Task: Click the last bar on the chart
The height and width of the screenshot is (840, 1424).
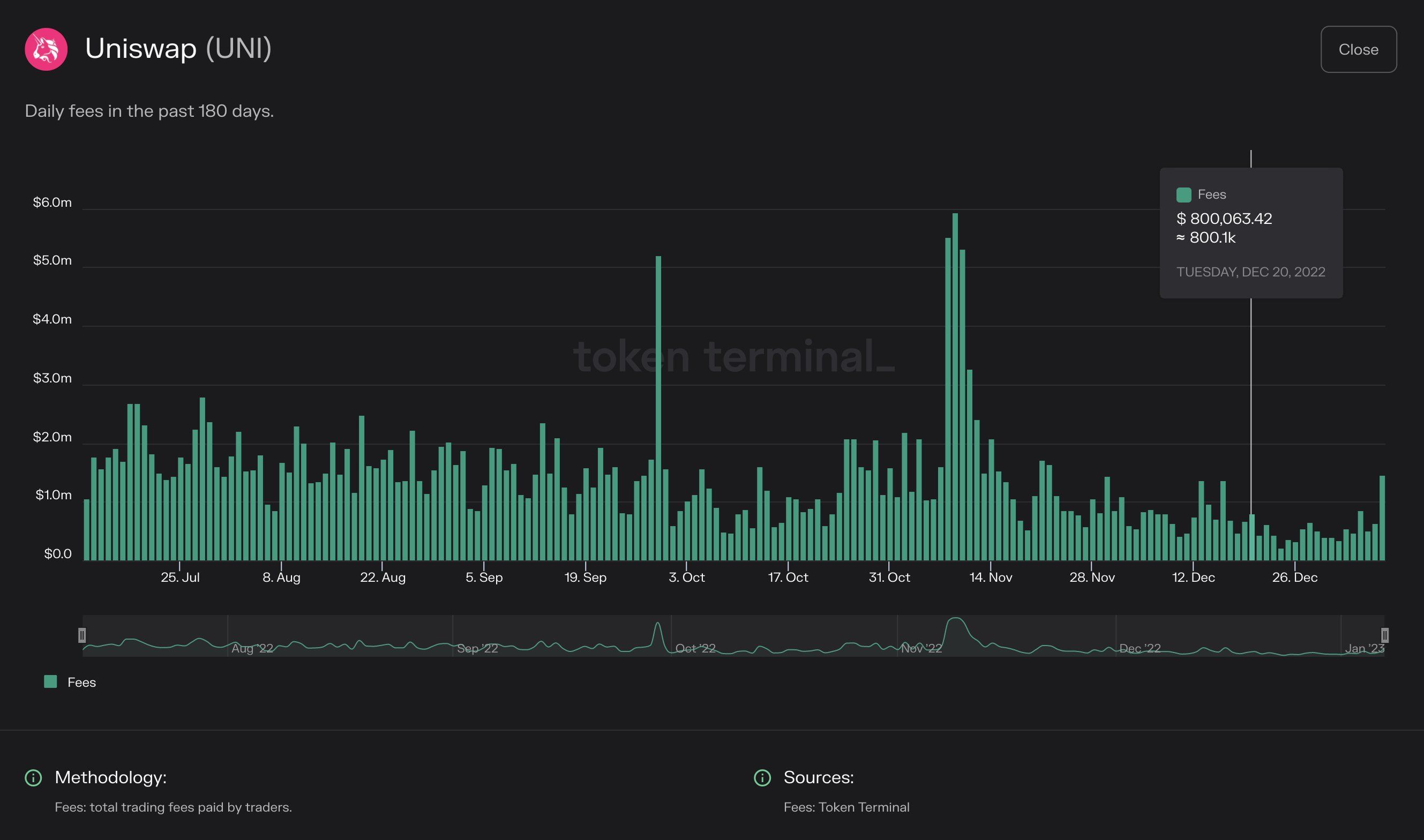Action: tap(1382, 518)
